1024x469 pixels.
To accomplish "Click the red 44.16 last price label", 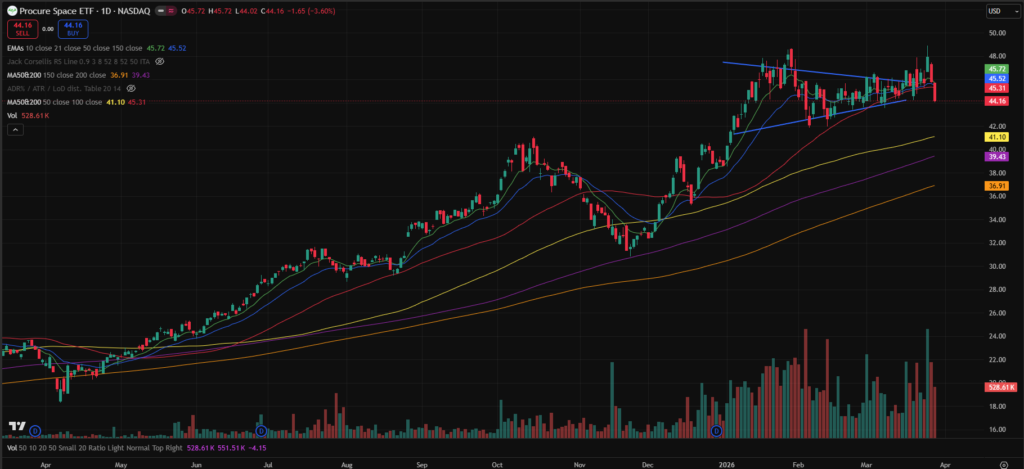I will (x=996, y=101).
